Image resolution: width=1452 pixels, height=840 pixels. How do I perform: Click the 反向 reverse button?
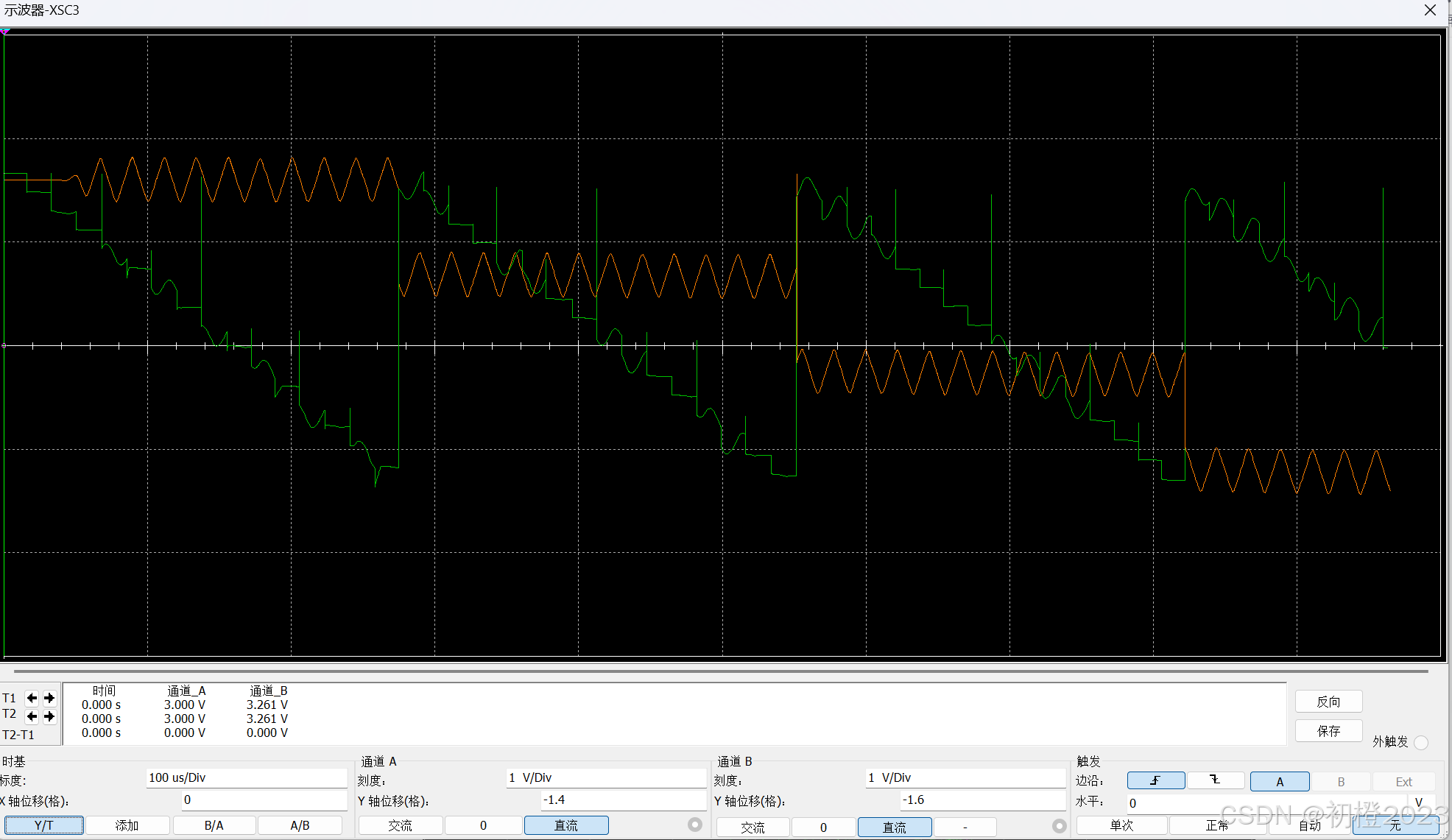1328,702
